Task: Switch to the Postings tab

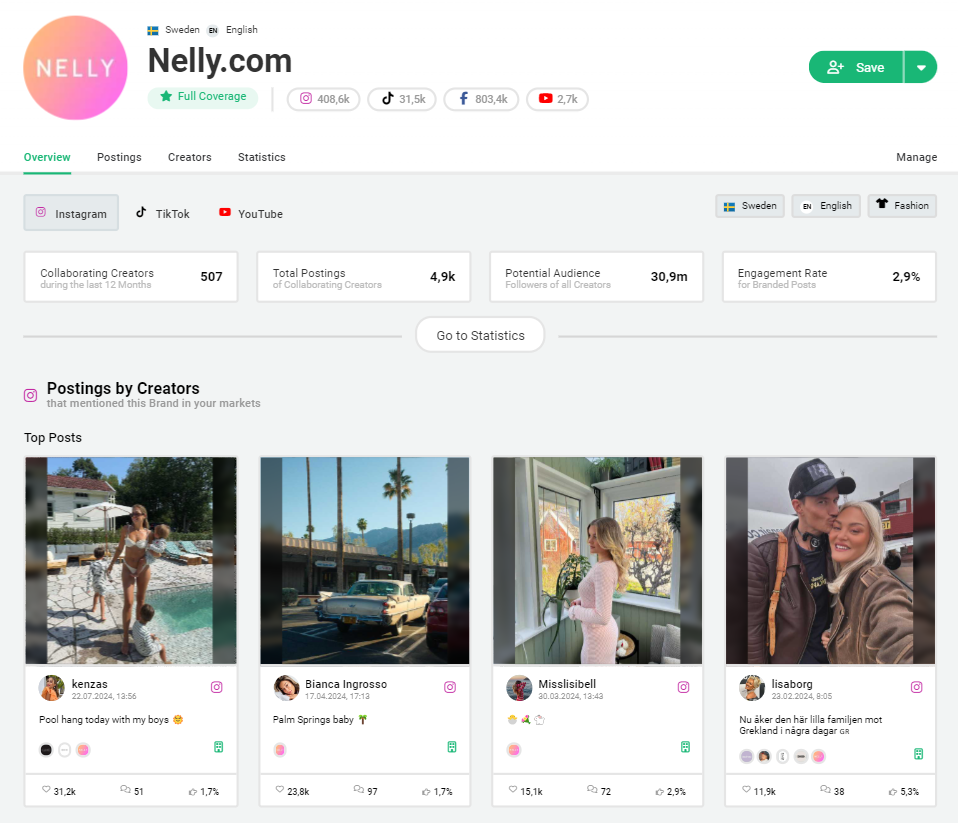Action: 119,157
